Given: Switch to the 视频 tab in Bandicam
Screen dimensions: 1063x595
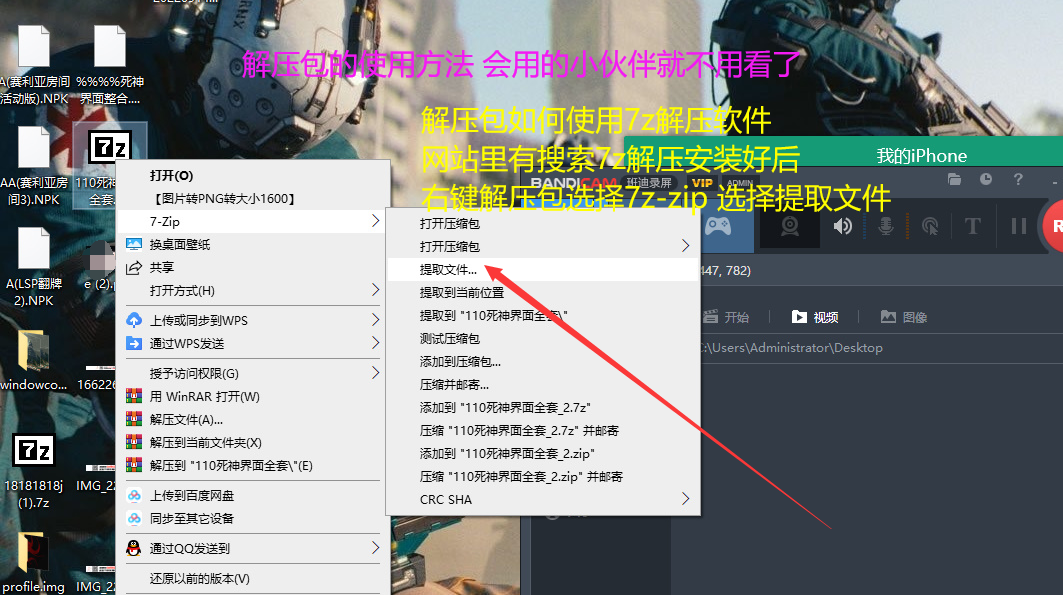Looking at the screenshot, I should [x=815, y=317].
